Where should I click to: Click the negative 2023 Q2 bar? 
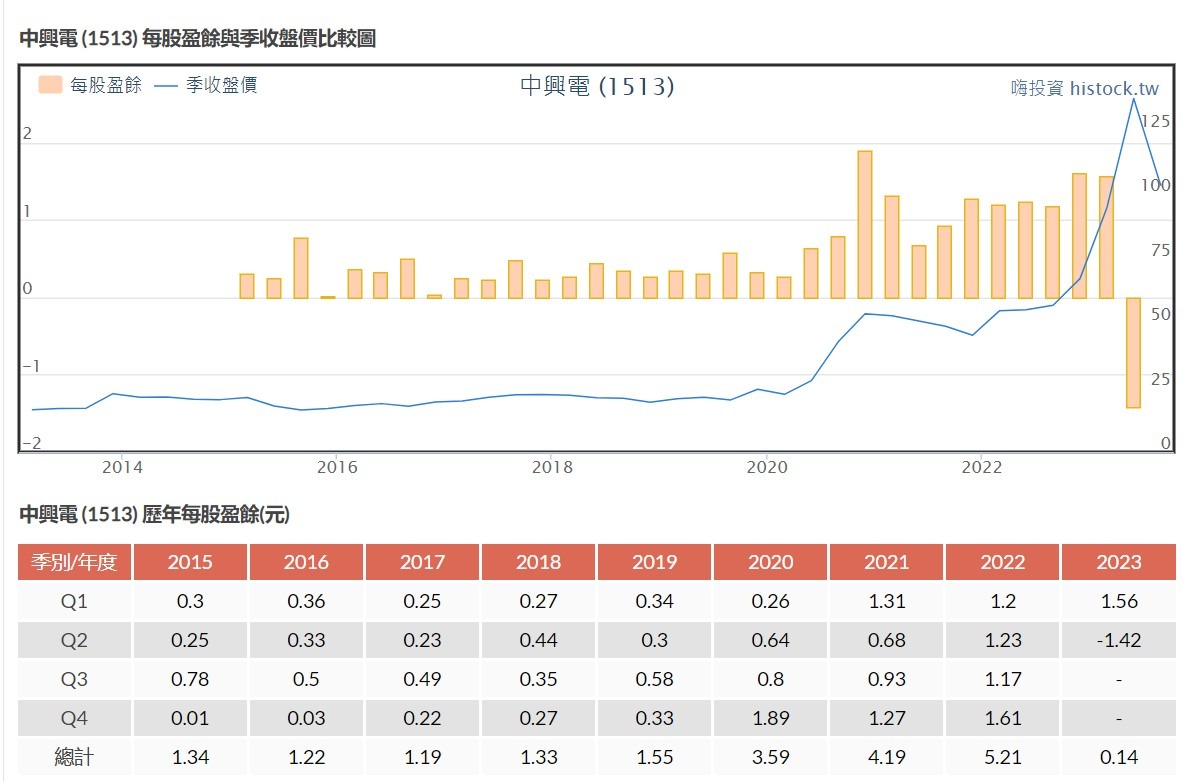1133,352
